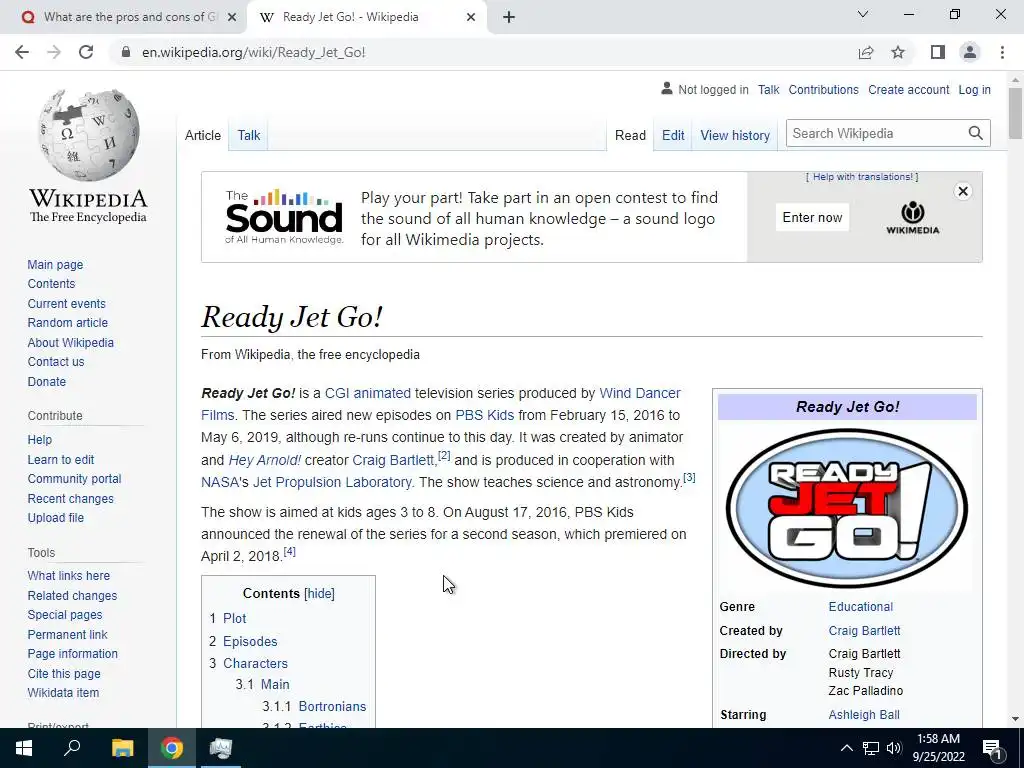Open the Log in link

pyautogui.click(x=974, y=89)
